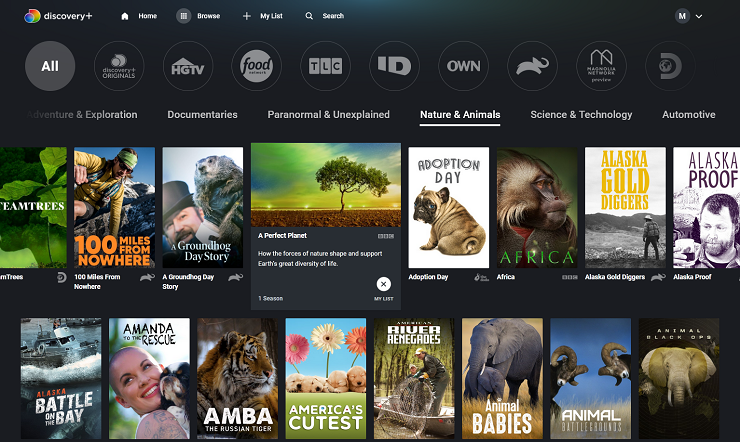Screen dimensions: 740x442
Task: Switch to the Documentaries tab
Action: tap(202, 115)
